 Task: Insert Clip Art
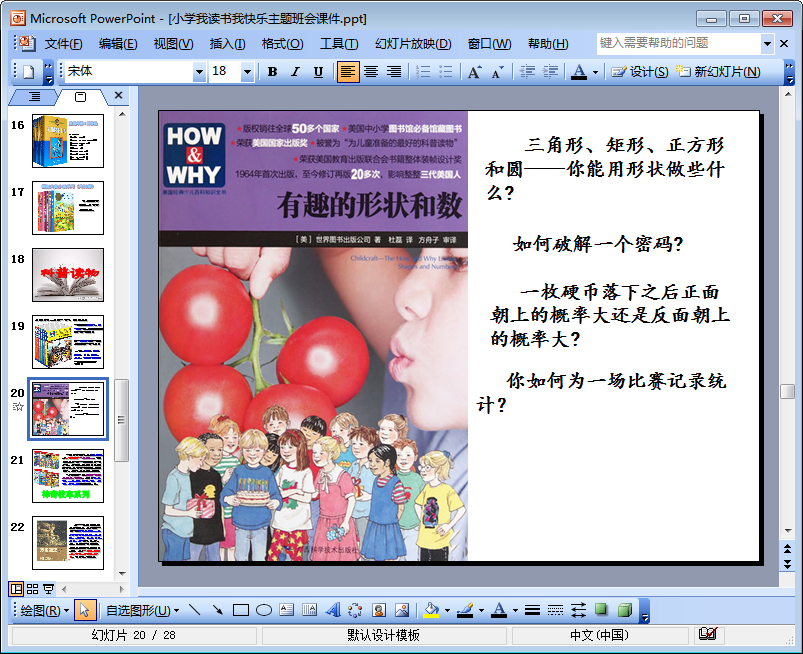(x=378, y=610)
